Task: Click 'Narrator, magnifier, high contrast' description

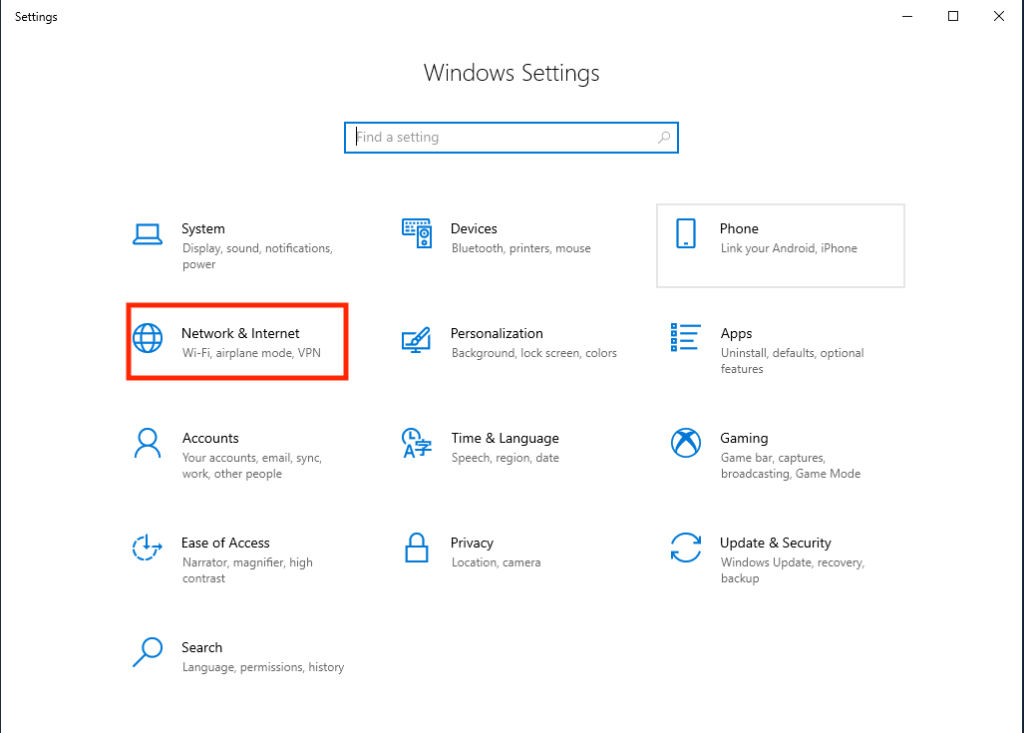Action: (247, 570)
